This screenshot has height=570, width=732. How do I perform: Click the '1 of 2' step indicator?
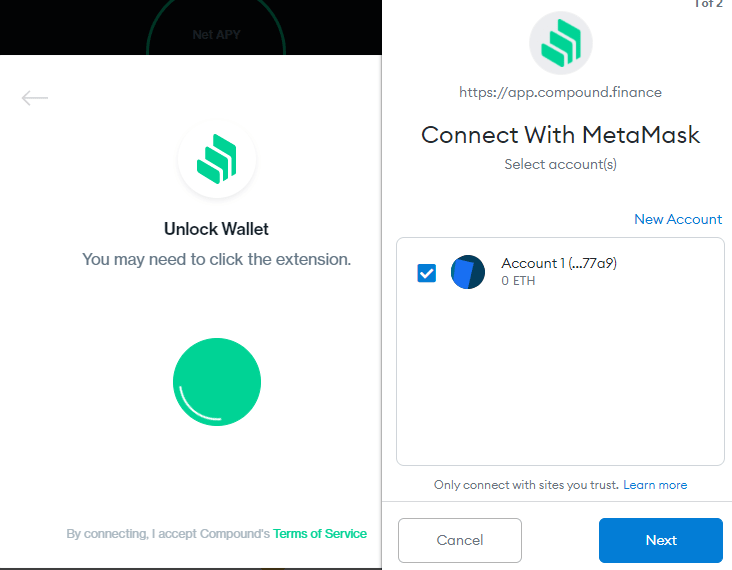click(x=710, y=5)
